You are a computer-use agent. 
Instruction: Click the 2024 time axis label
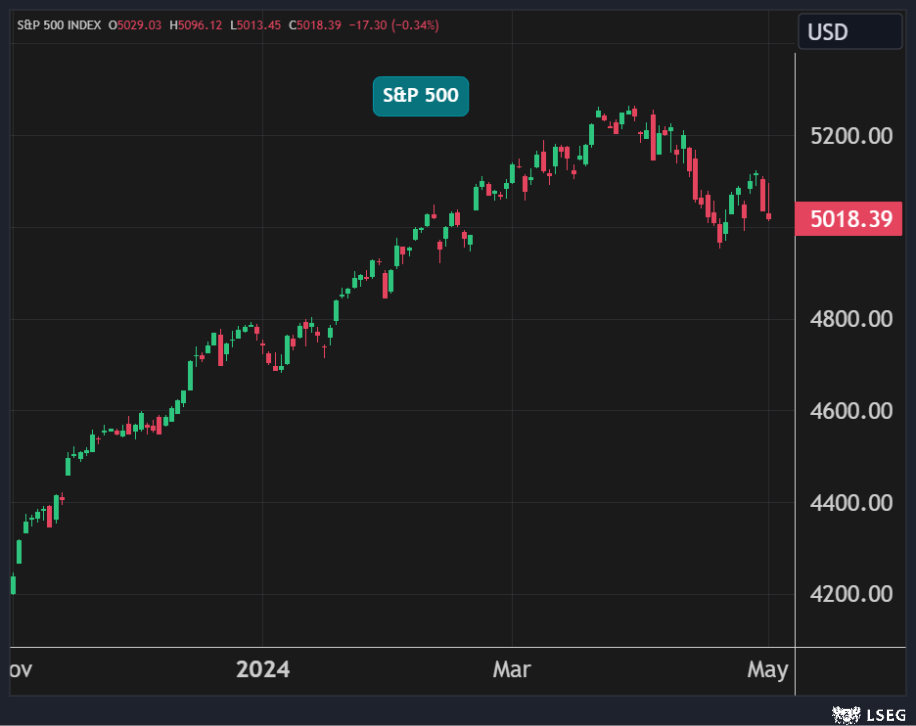[263, 669]
